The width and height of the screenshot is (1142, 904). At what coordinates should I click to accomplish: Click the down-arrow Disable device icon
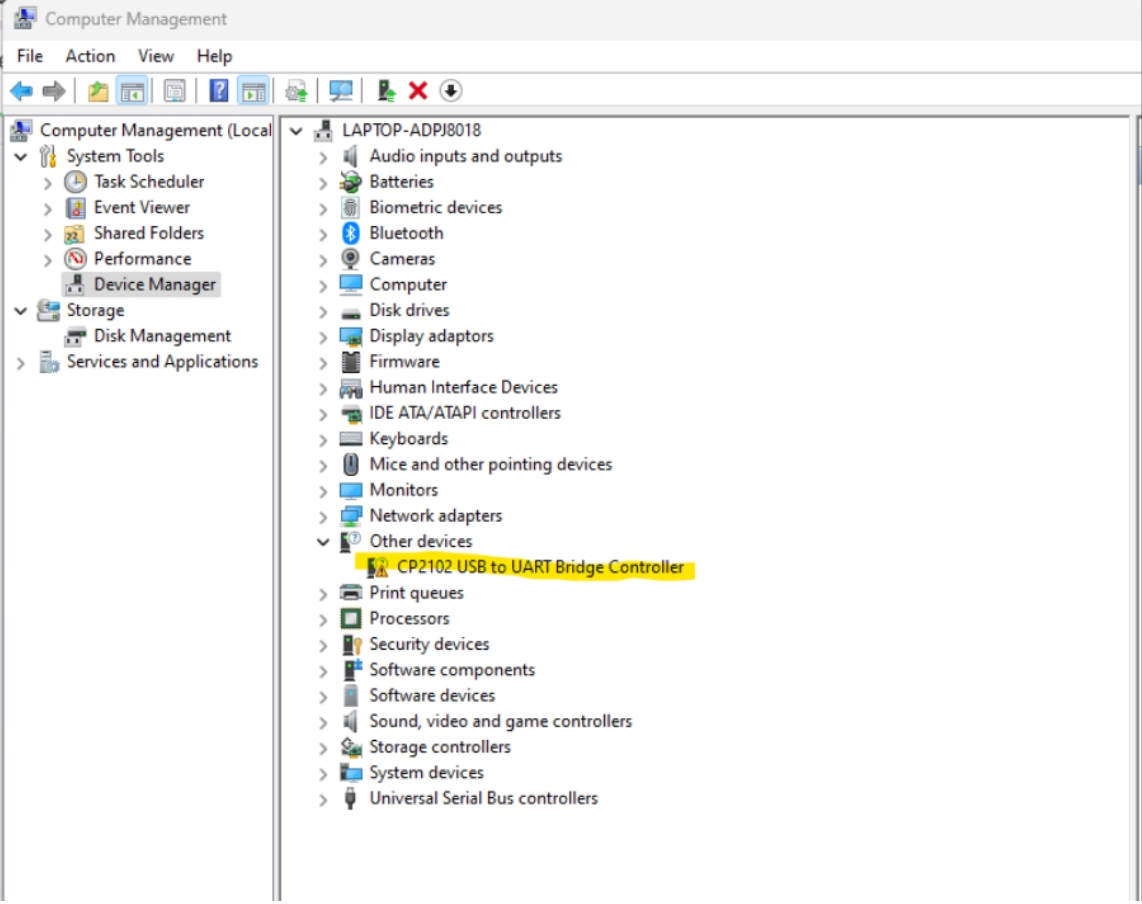click(x=451, y=91)
